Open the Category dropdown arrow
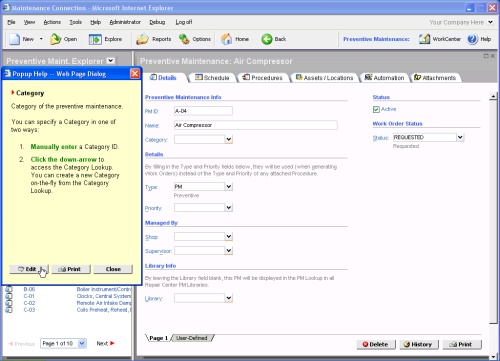This screenshot has width=500, height=361. [229, 139]
